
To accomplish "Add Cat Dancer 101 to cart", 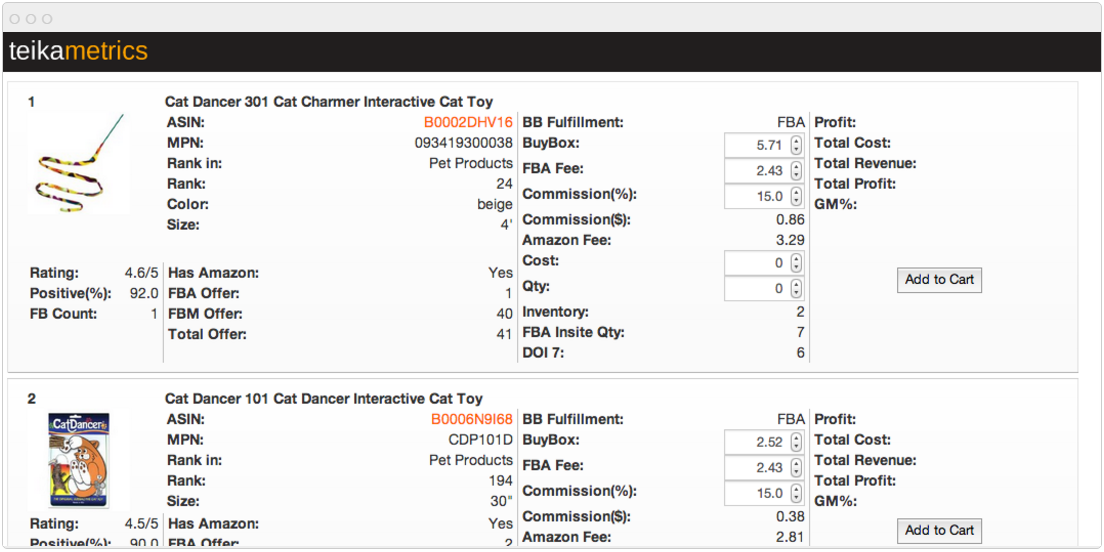I will 939,531.
